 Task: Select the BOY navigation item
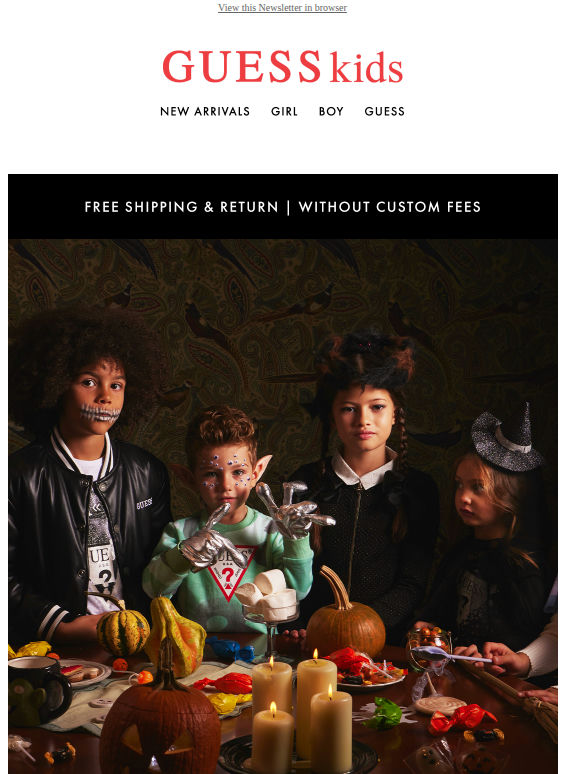coord(331,112)
